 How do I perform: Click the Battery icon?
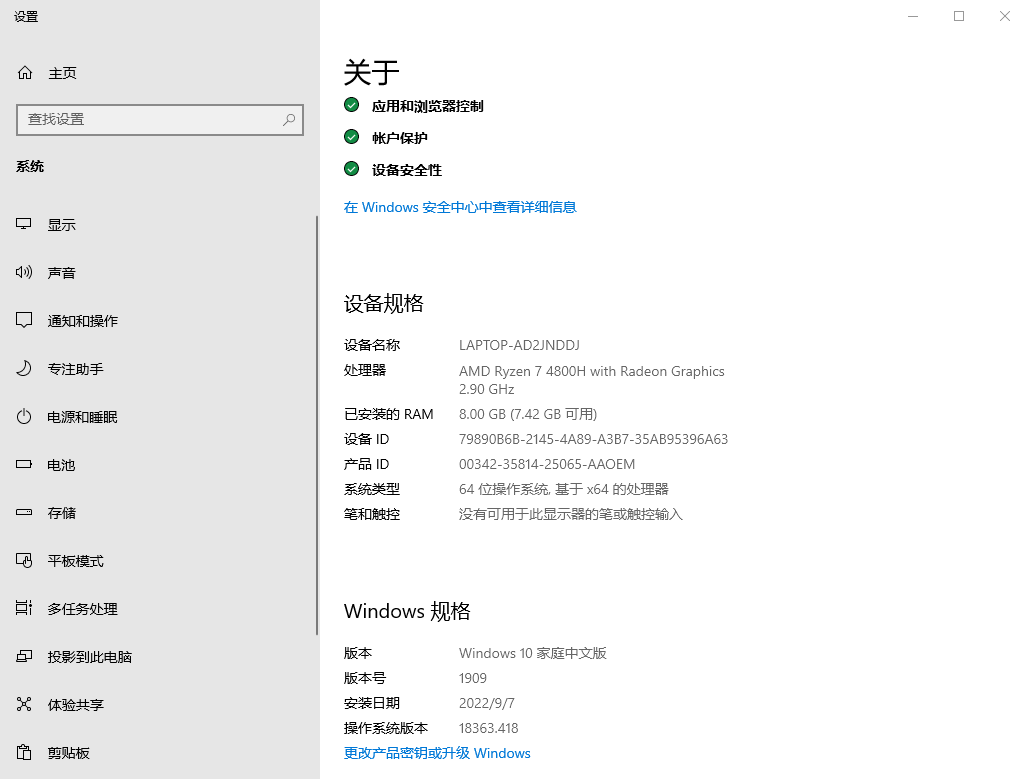pos(24,464)
